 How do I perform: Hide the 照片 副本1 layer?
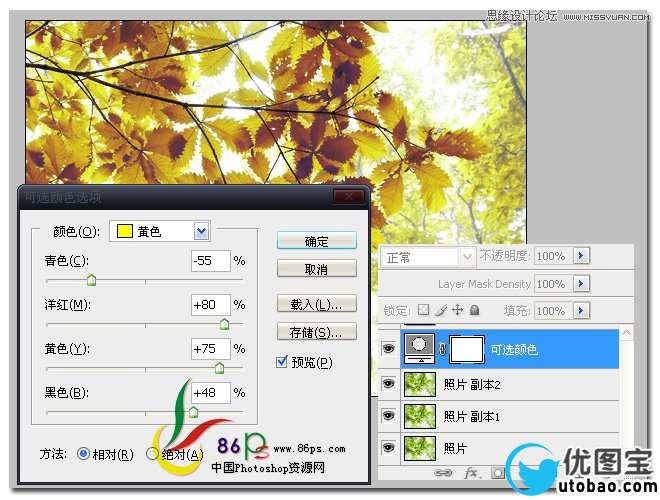coord(389,415)
